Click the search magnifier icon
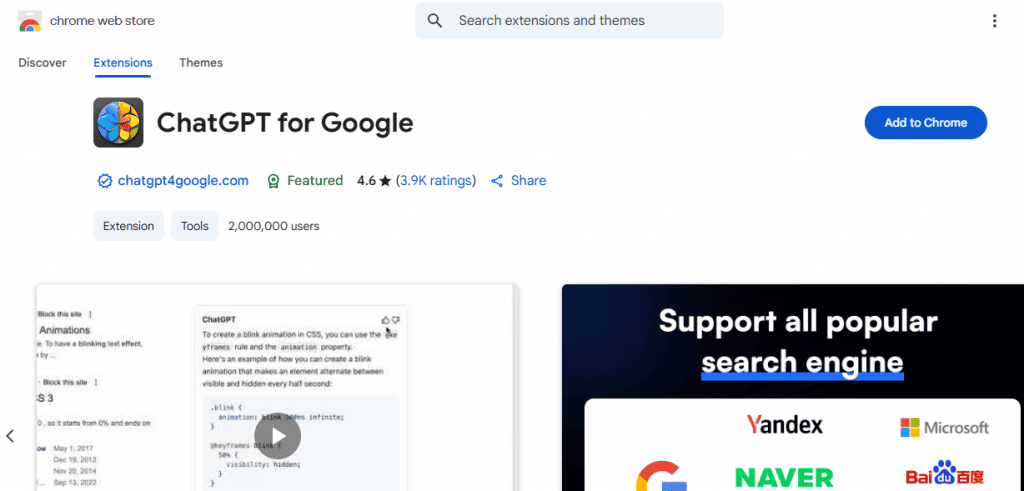 pyautogui.click(x=435, y=21)
